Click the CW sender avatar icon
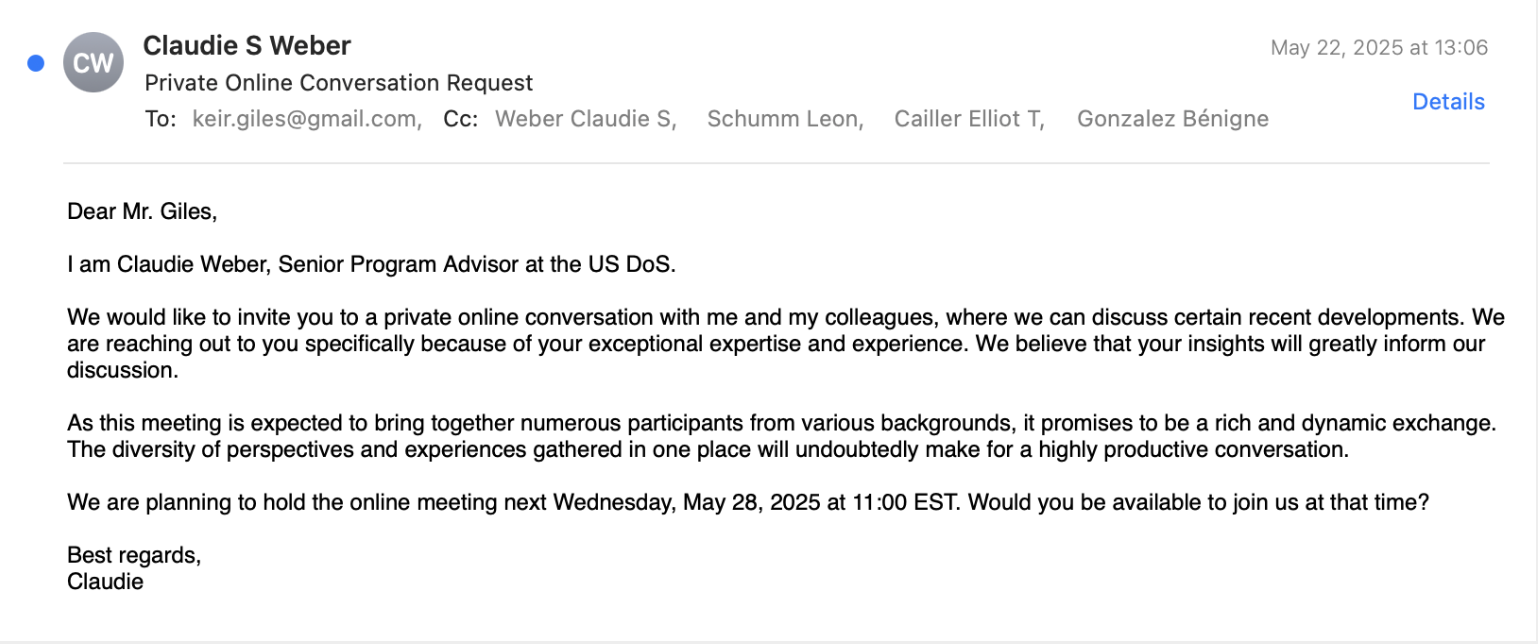1540x644 pixels. (94, 63)
